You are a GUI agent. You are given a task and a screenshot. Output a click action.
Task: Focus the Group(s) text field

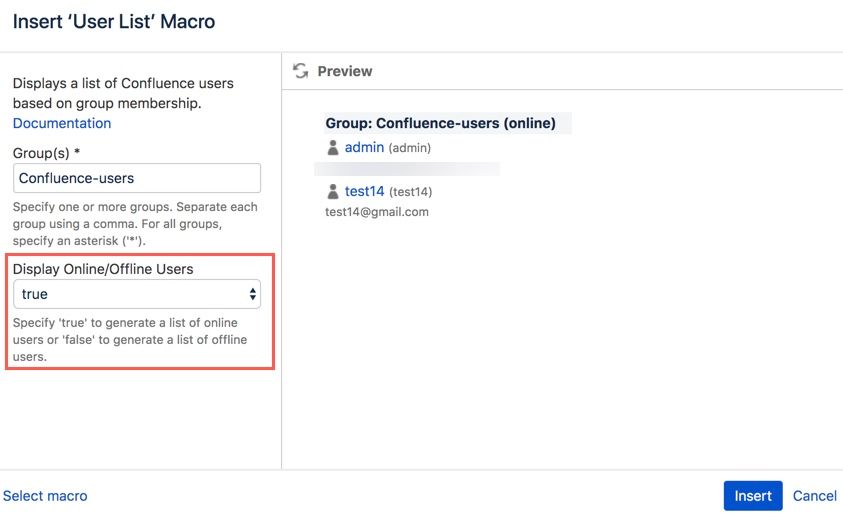pos(137,178)
